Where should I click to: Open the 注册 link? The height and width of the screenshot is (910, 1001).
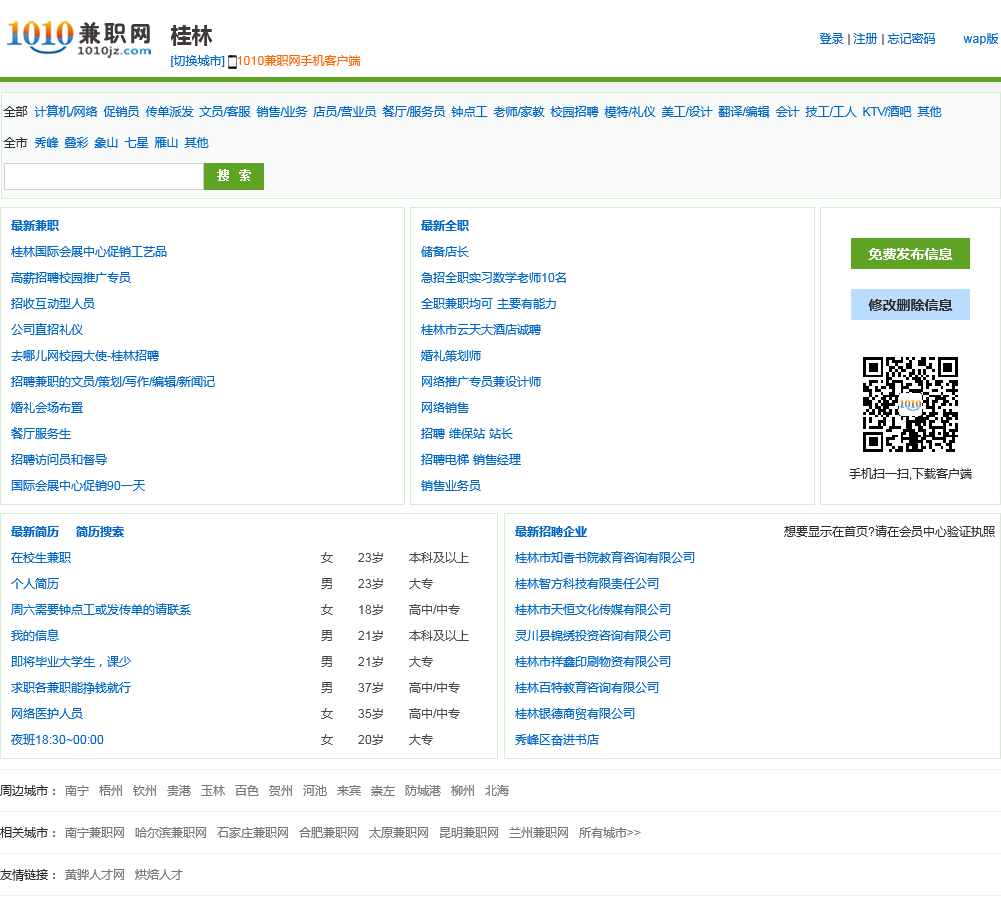865,39
